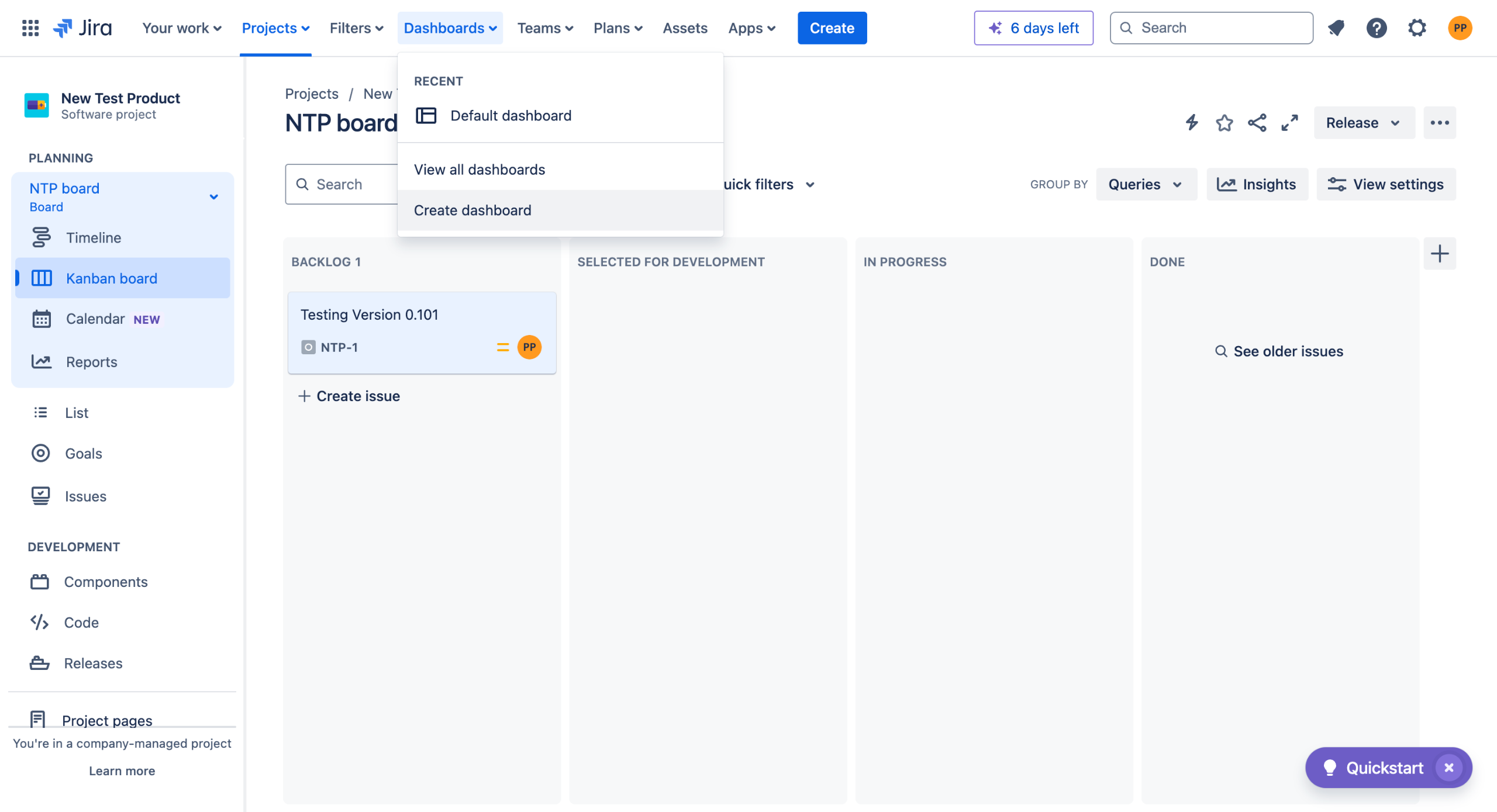Open the help question mark icon
The width and height of the screenshot is (1497, 812).
pyautogui.click(x=1377, y=28)
